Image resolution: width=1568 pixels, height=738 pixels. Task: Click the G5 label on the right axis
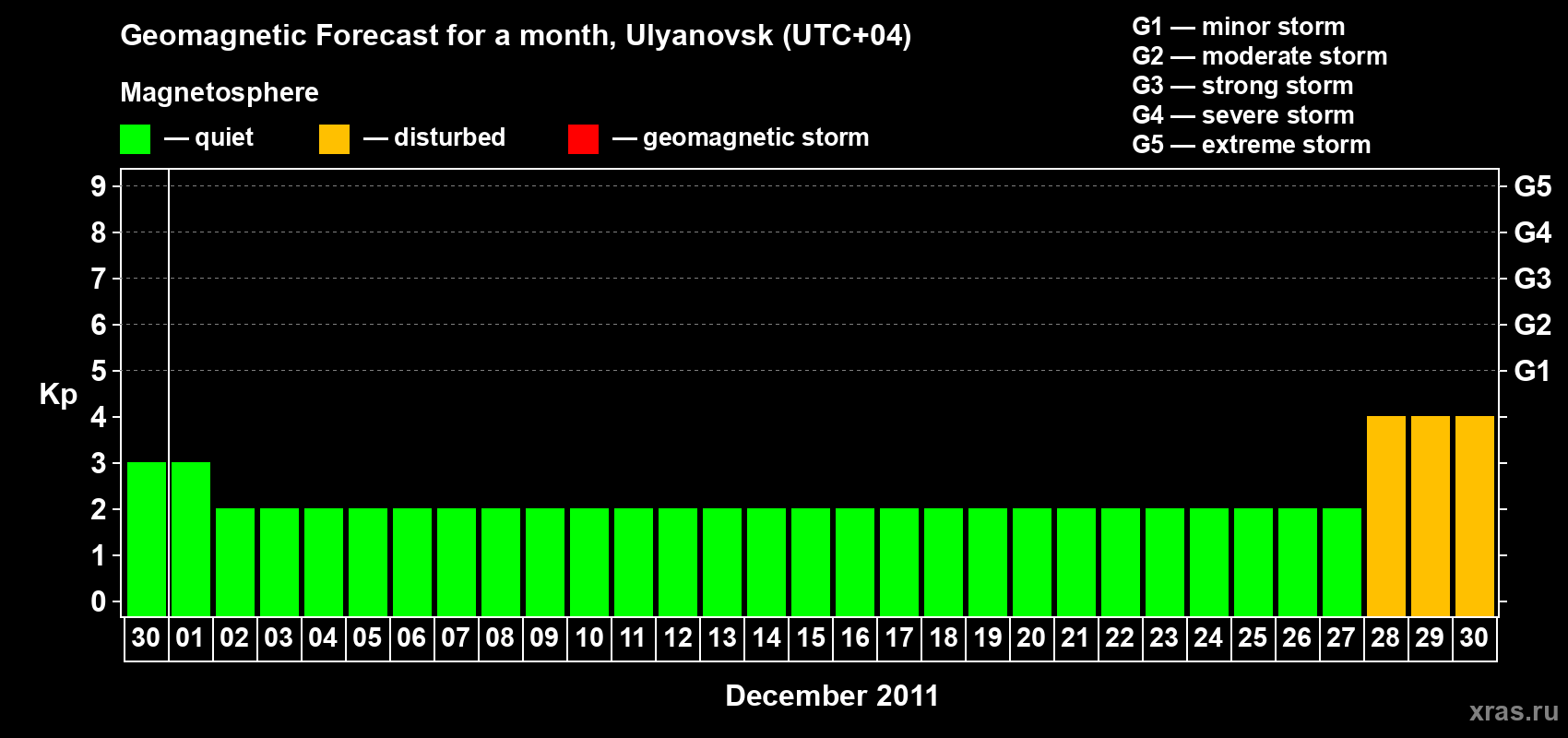1533,186
